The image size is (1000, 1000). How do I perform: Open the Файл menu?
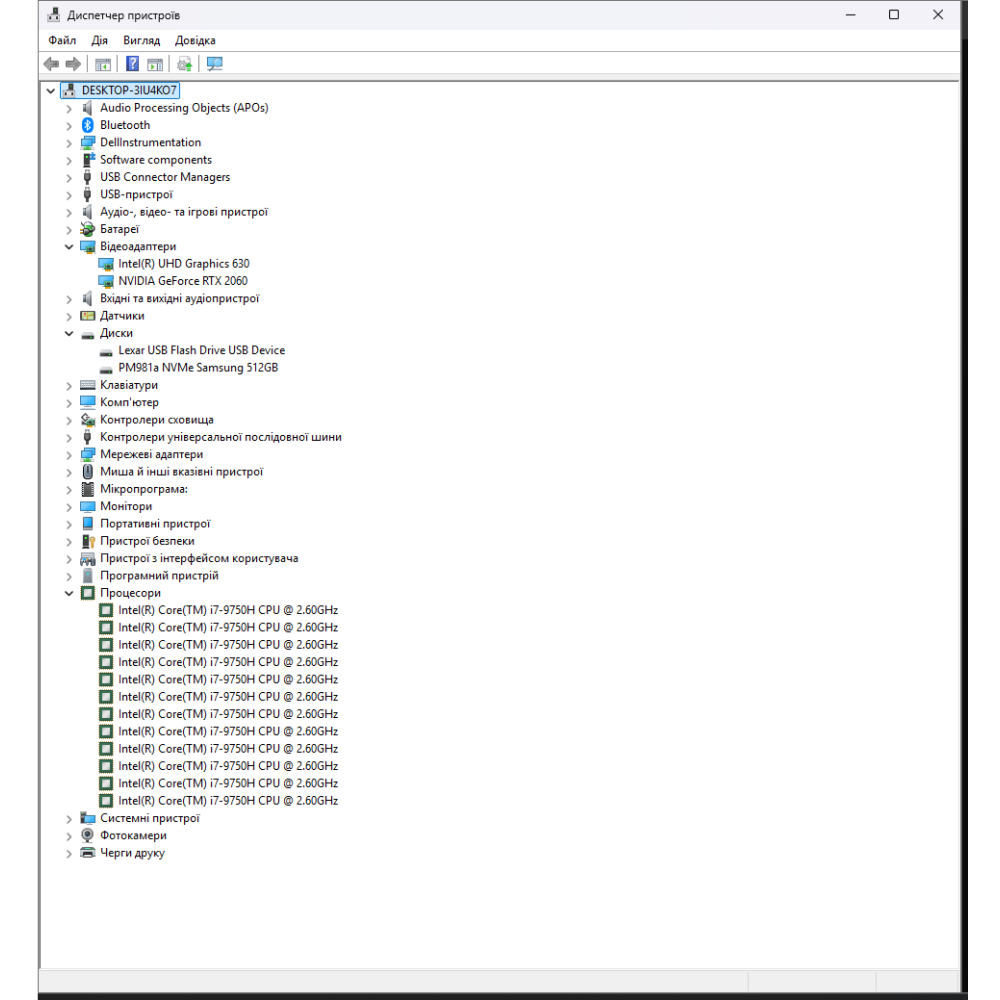click(62, 40)
